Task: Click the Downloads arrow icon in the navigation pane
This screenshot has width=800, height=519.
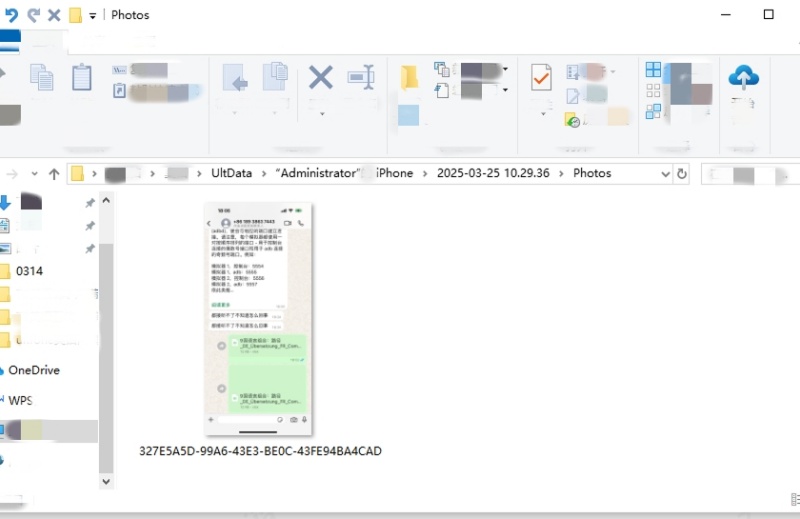Action: click(x=5, y=203)
